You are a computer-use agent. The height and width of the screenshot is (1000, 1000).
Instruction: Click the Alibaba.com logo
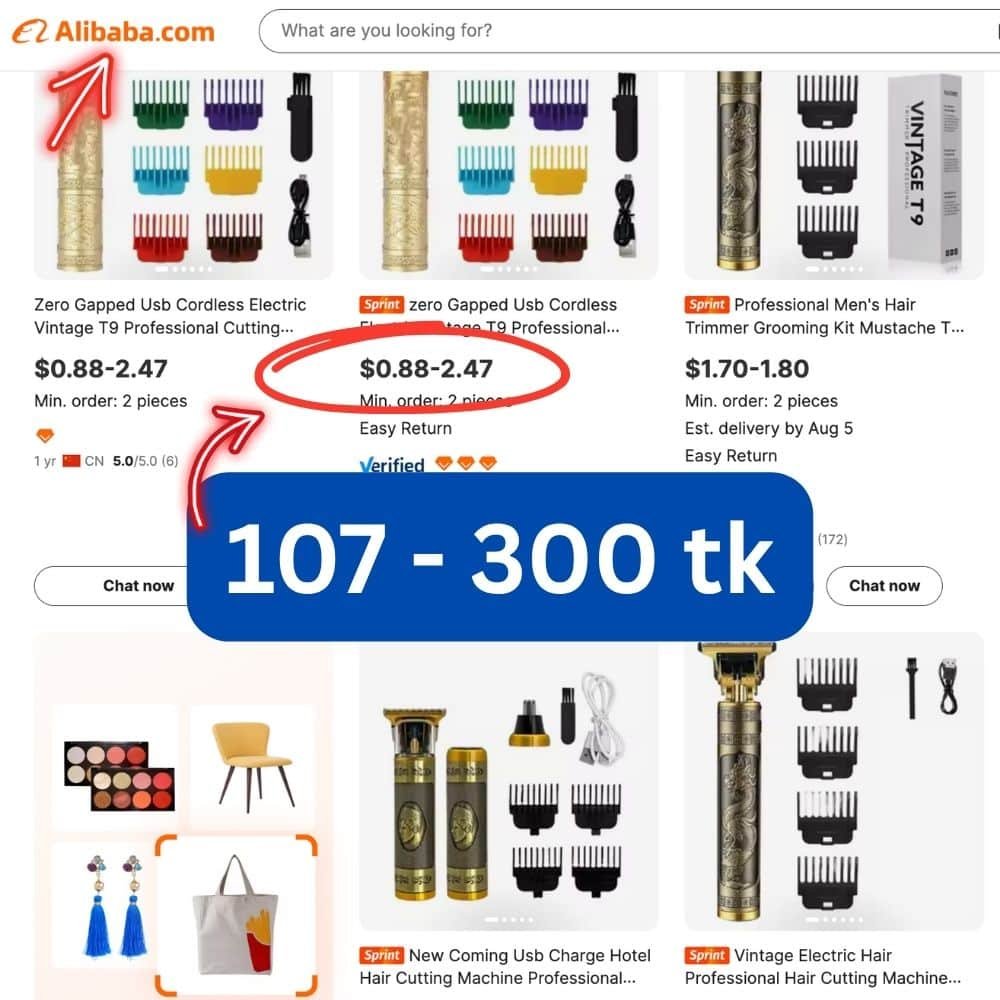point(114,31)
